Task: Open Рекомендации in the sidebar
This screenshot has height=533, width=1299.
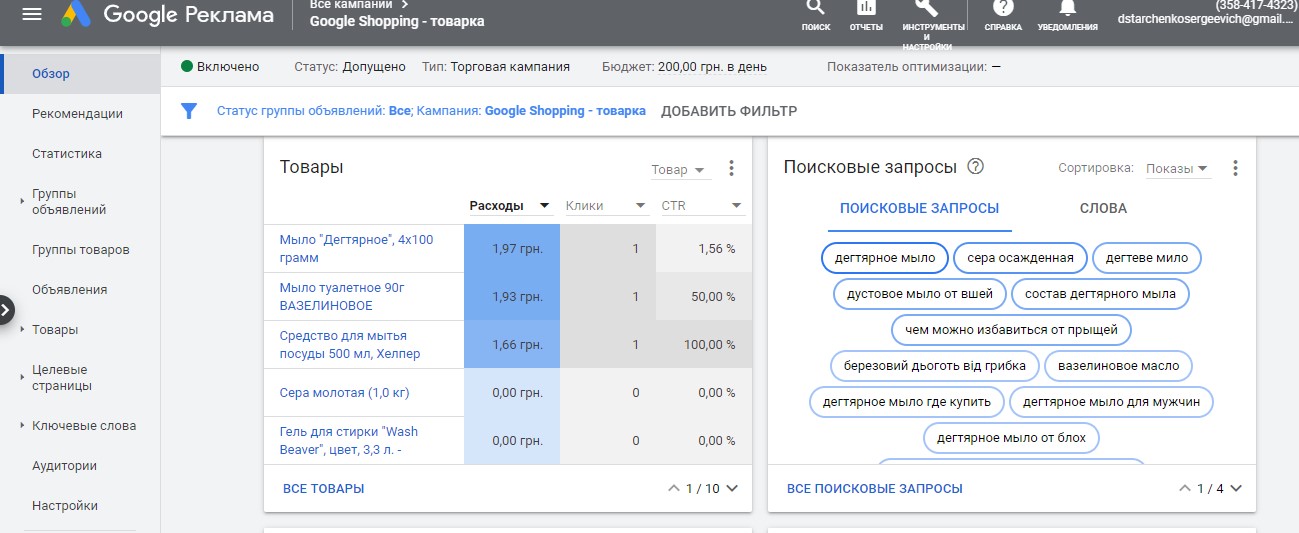Action: [x=80, y=114]
